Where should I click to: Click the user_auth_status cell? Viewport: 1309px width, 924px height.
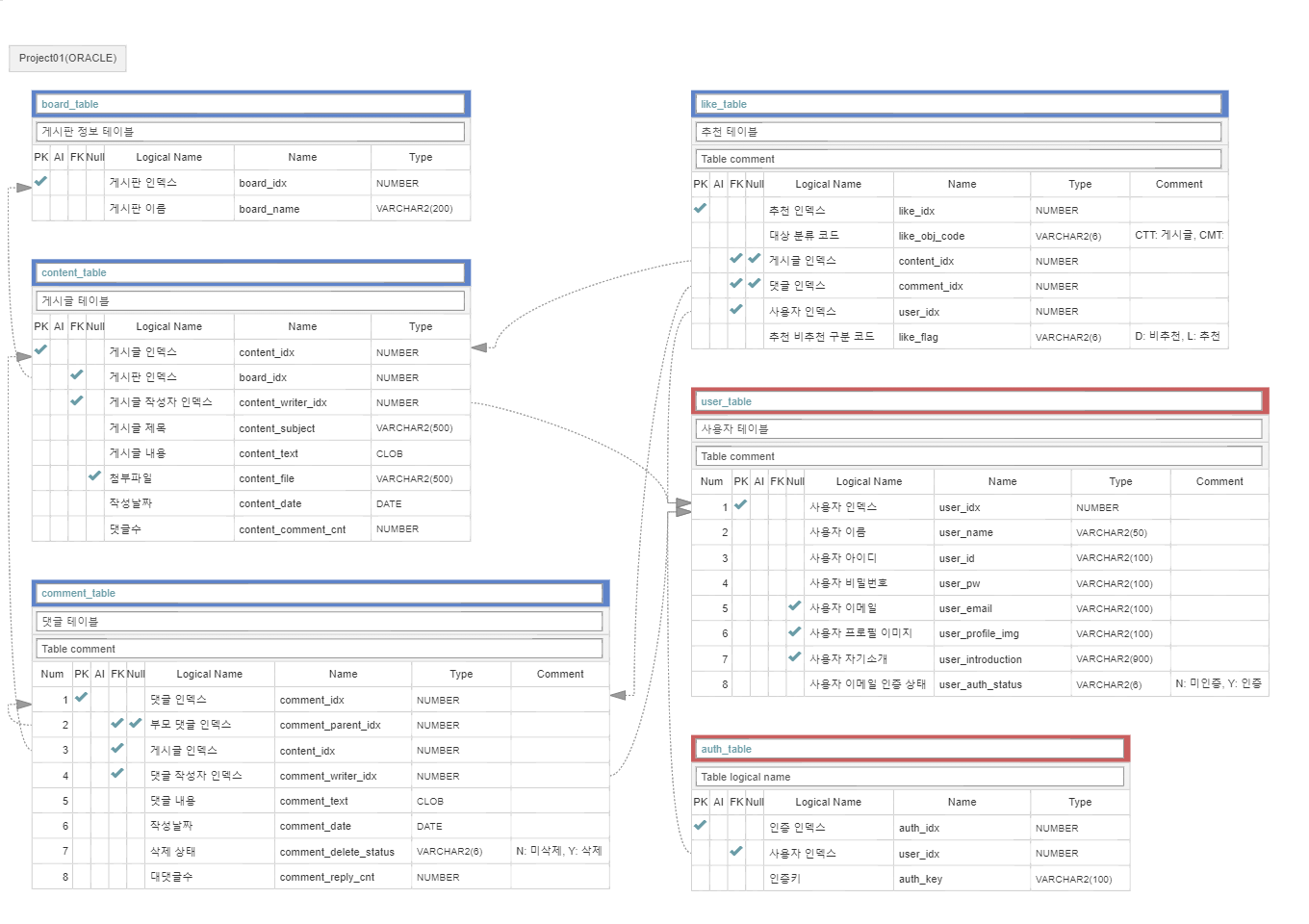pos(1002,683)
